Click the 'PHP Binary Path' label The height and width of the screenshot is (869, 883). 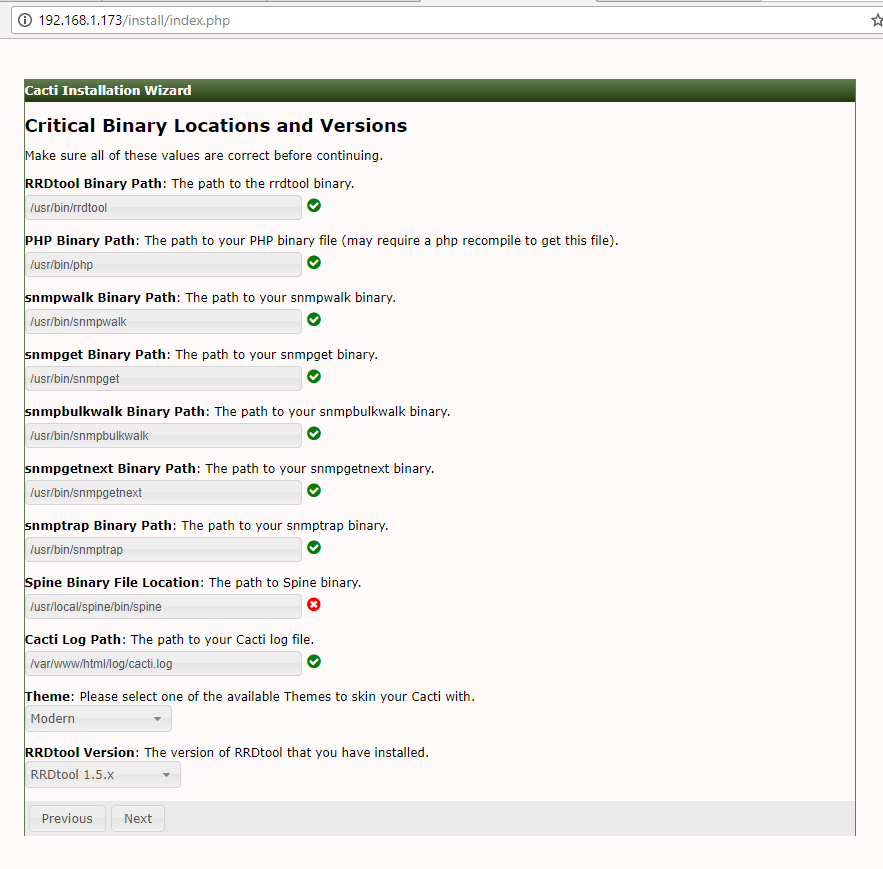pos(80,240)
